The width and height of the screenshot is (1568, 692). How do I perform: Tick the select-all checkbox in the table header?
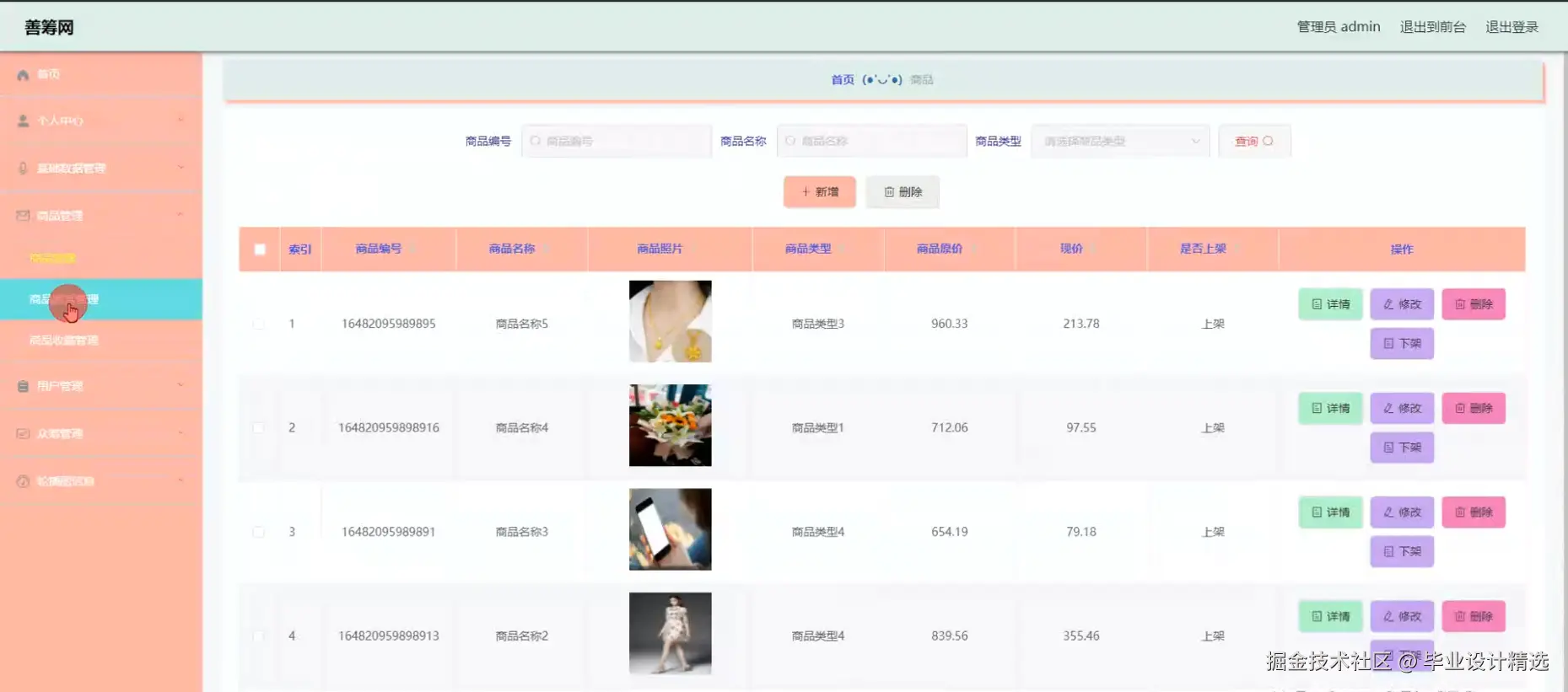click(x=260, y=249)
